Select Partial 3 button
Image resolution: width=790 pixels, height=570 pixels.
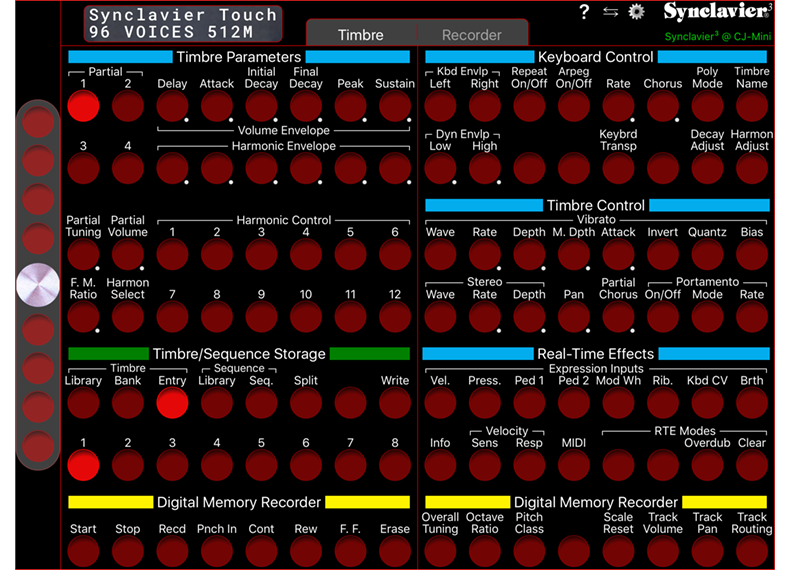pos(83,168)
